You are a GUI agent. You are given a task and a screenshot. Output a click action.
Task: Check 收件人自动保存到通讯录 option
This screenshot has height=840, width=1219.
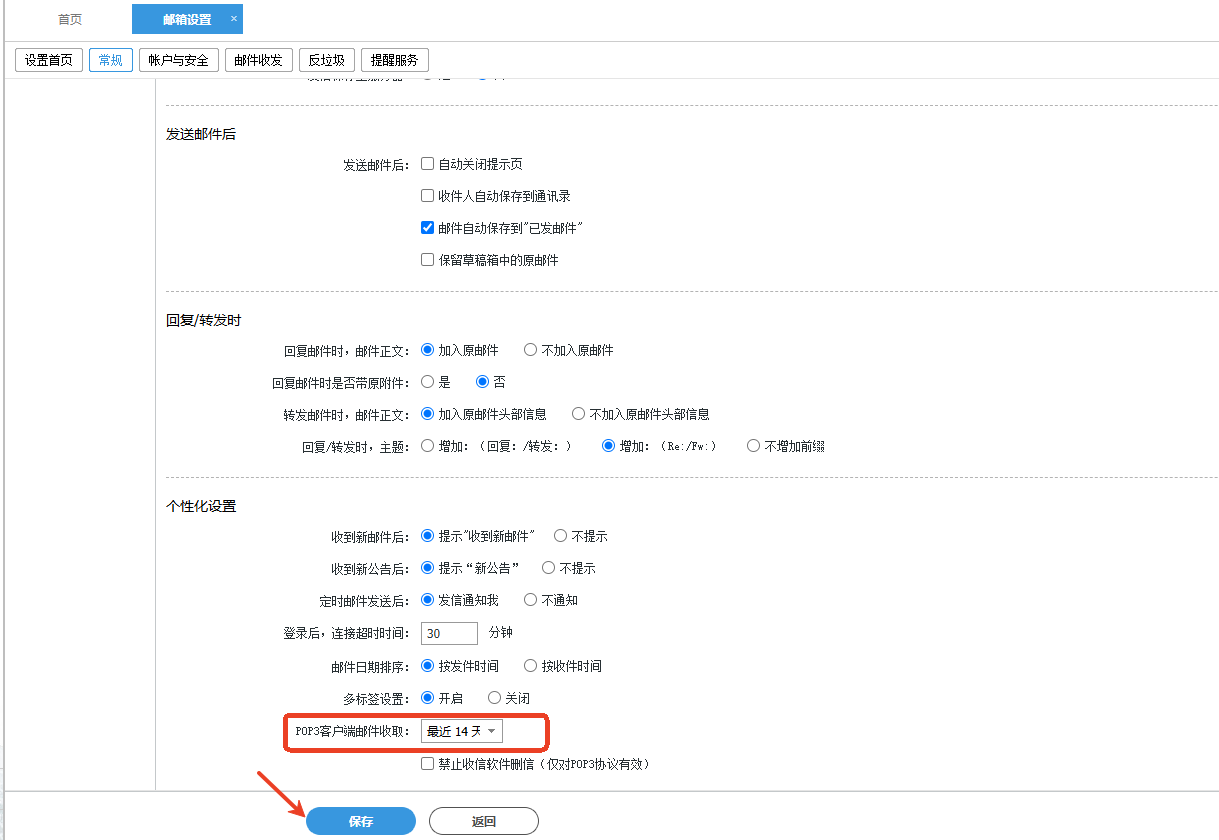pyautogui.click(x=428, y=196)
